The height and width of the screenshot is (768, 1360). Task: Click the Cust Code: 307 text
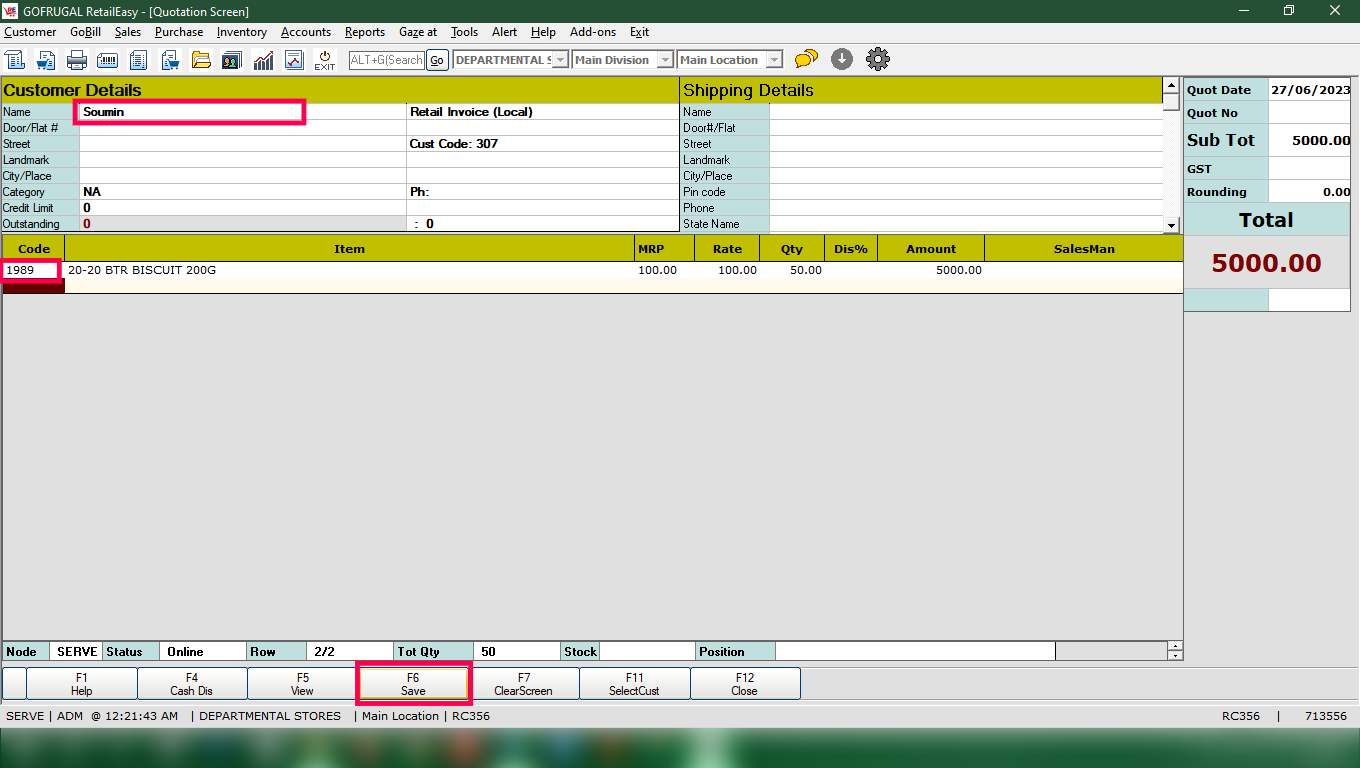(x=453, y=144)
